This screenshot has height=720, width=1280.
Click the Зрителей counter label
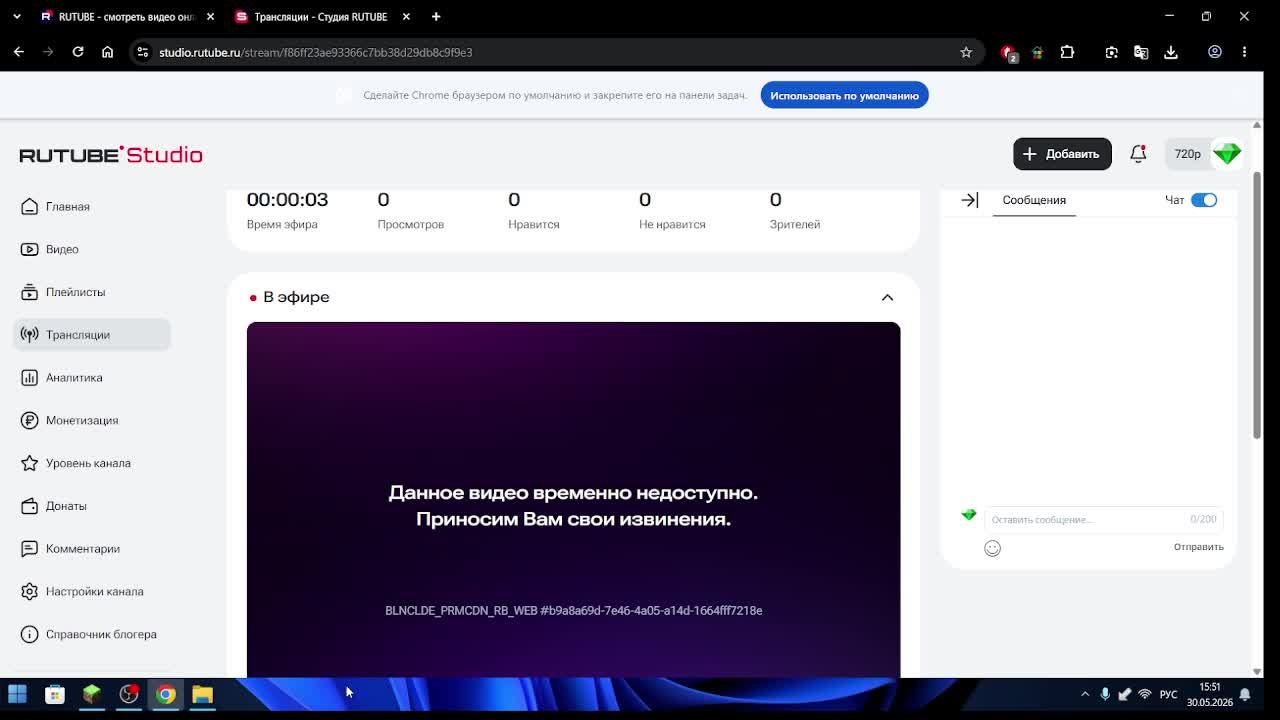(795, 224)
